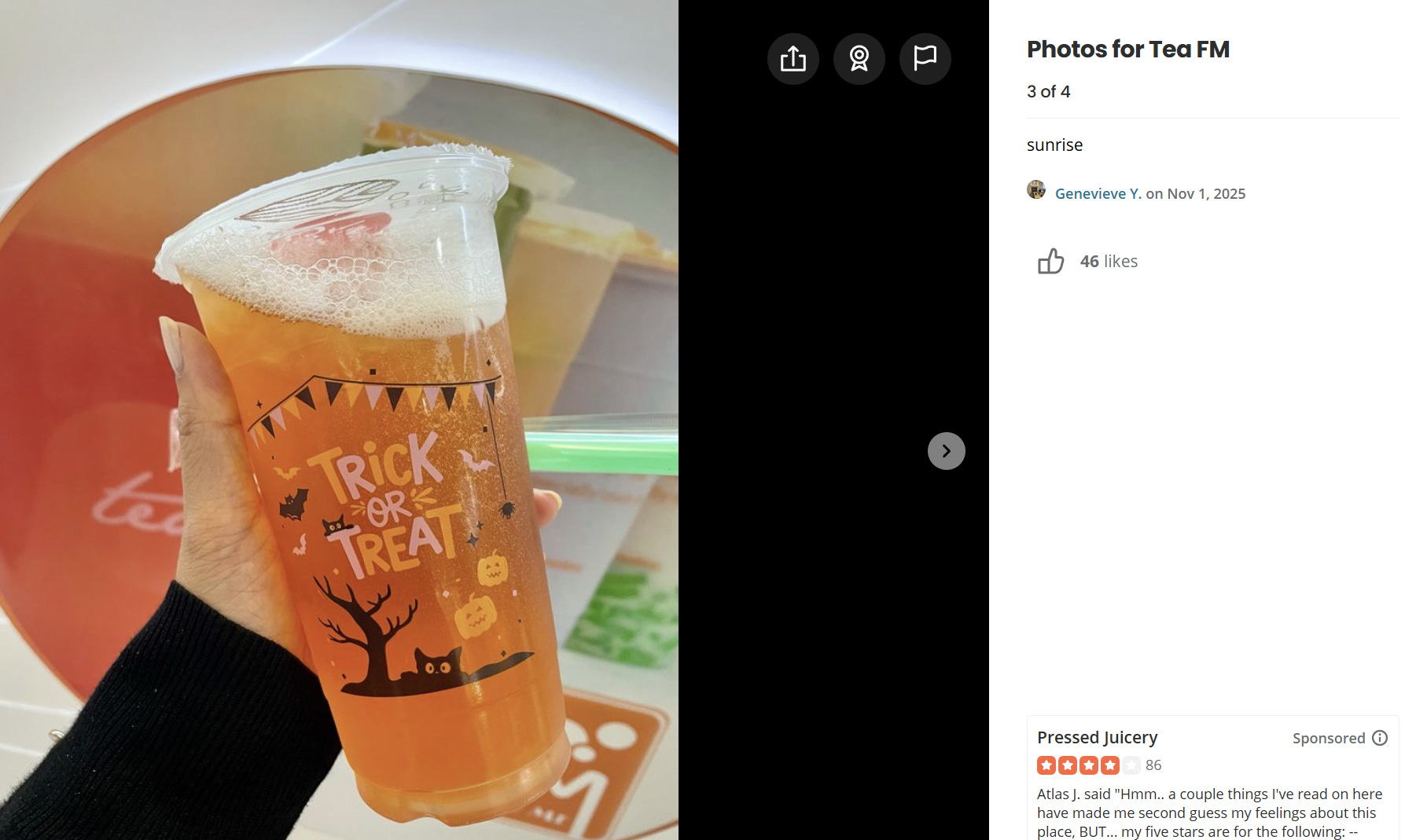
Task: Click the sunrise photo caption
Action: pyautogui.click(x=1054, y=145)
